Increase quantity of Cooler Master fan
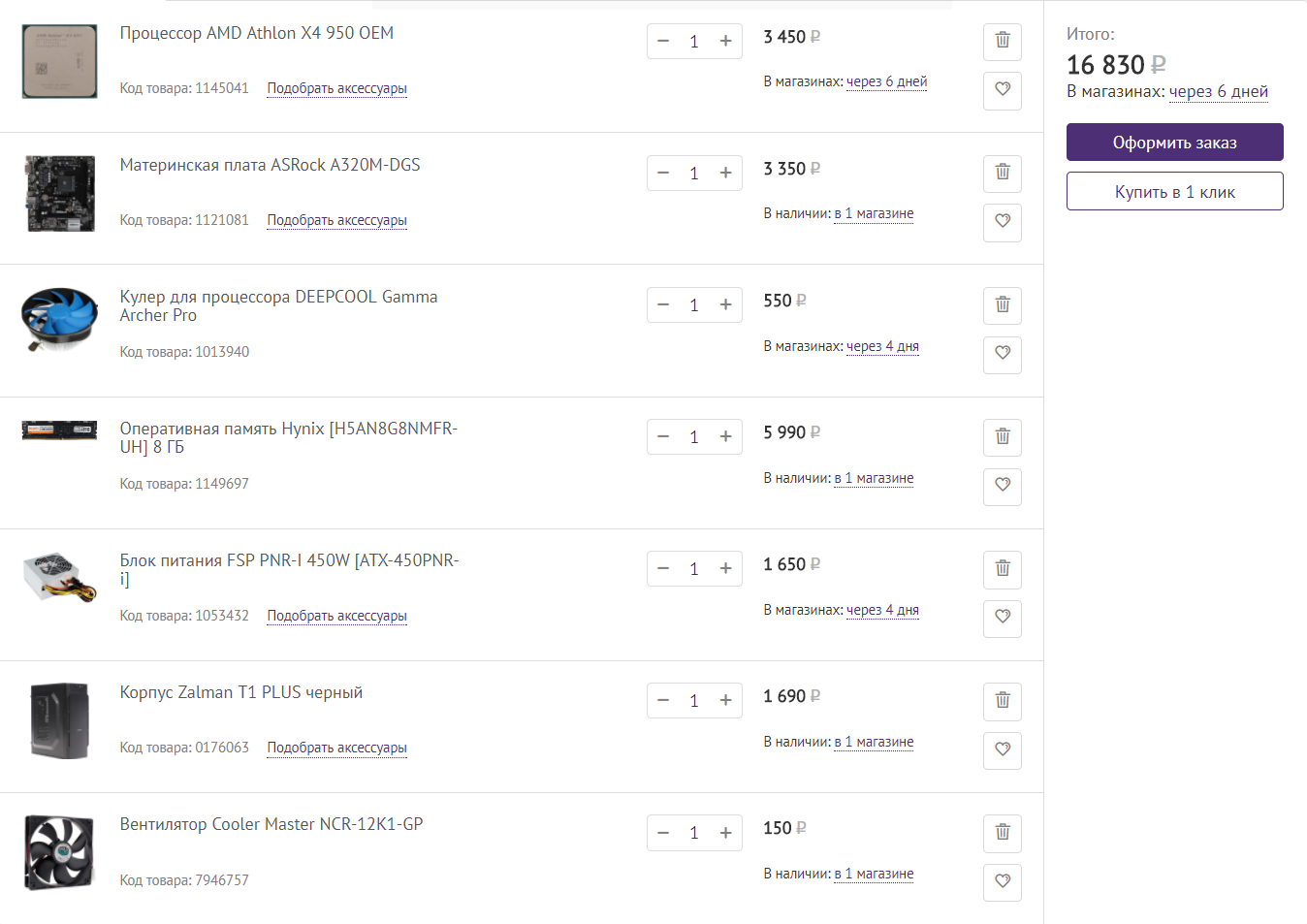Screen dimensions: 1307x924 (x=725, y=832)
